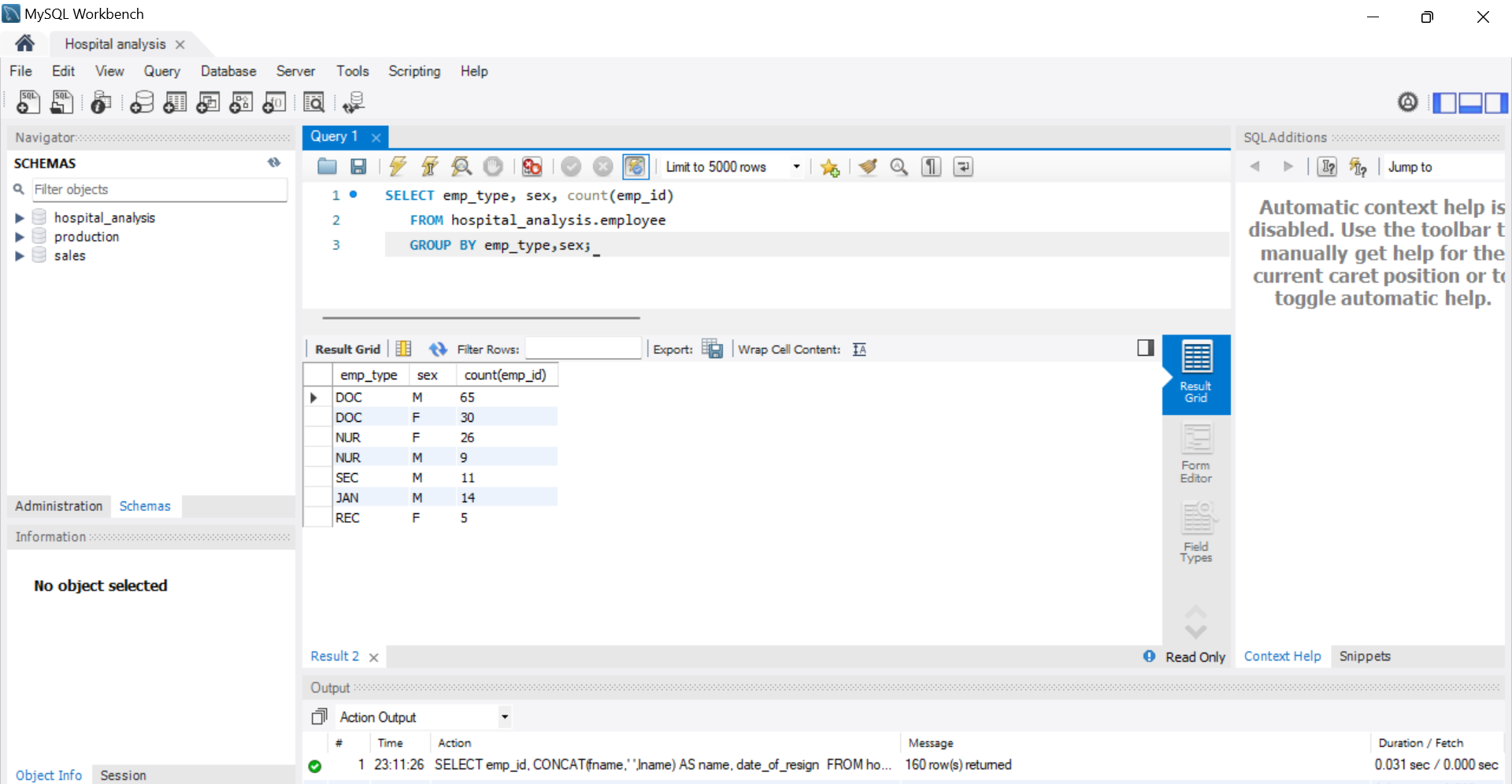Create a new table icon
Image resolution: width=1512 pixels, height=784 pixels.
(175, 102)
